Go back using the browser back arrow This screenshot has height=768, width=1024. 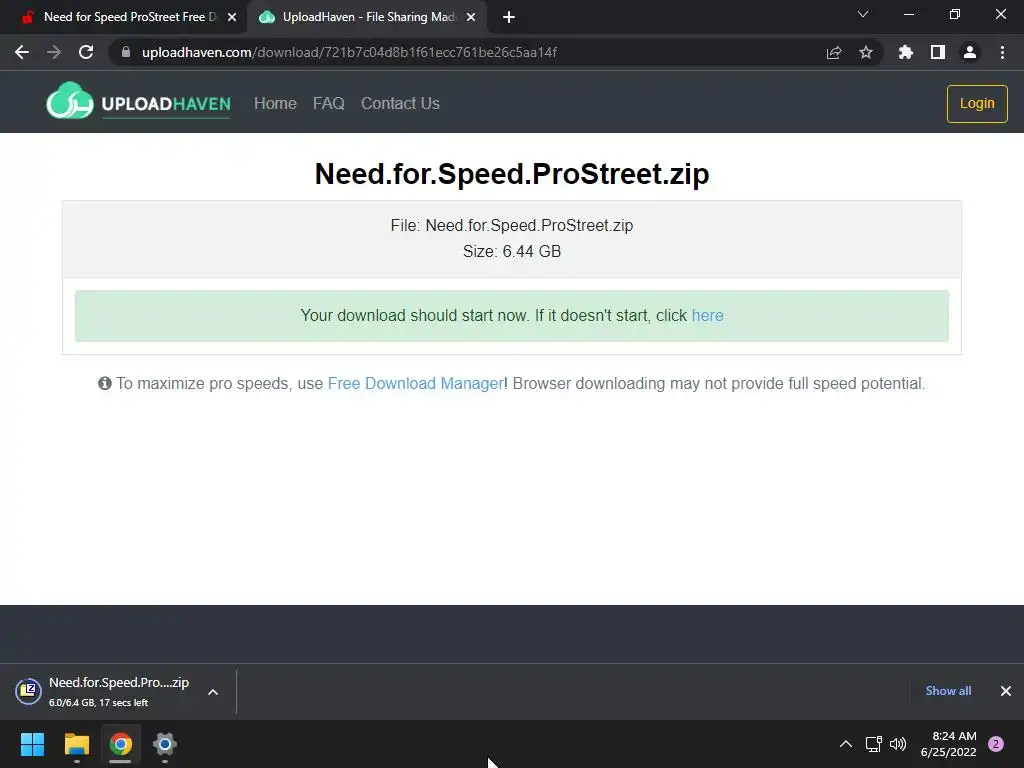22,52
